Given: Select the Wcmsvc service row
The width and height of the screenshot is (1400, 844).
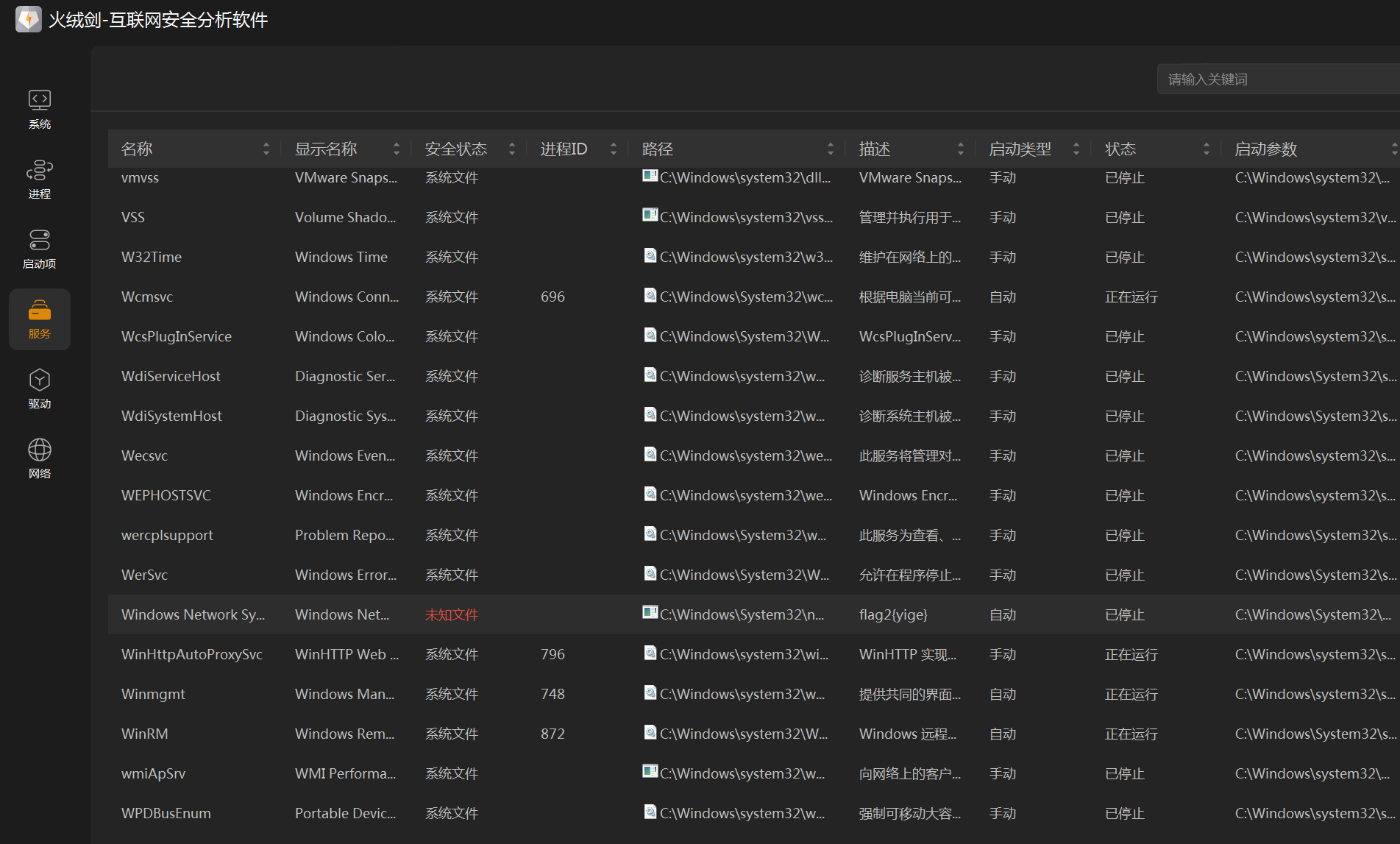Looking at the screenshot, I should click(x=147, y=297).
